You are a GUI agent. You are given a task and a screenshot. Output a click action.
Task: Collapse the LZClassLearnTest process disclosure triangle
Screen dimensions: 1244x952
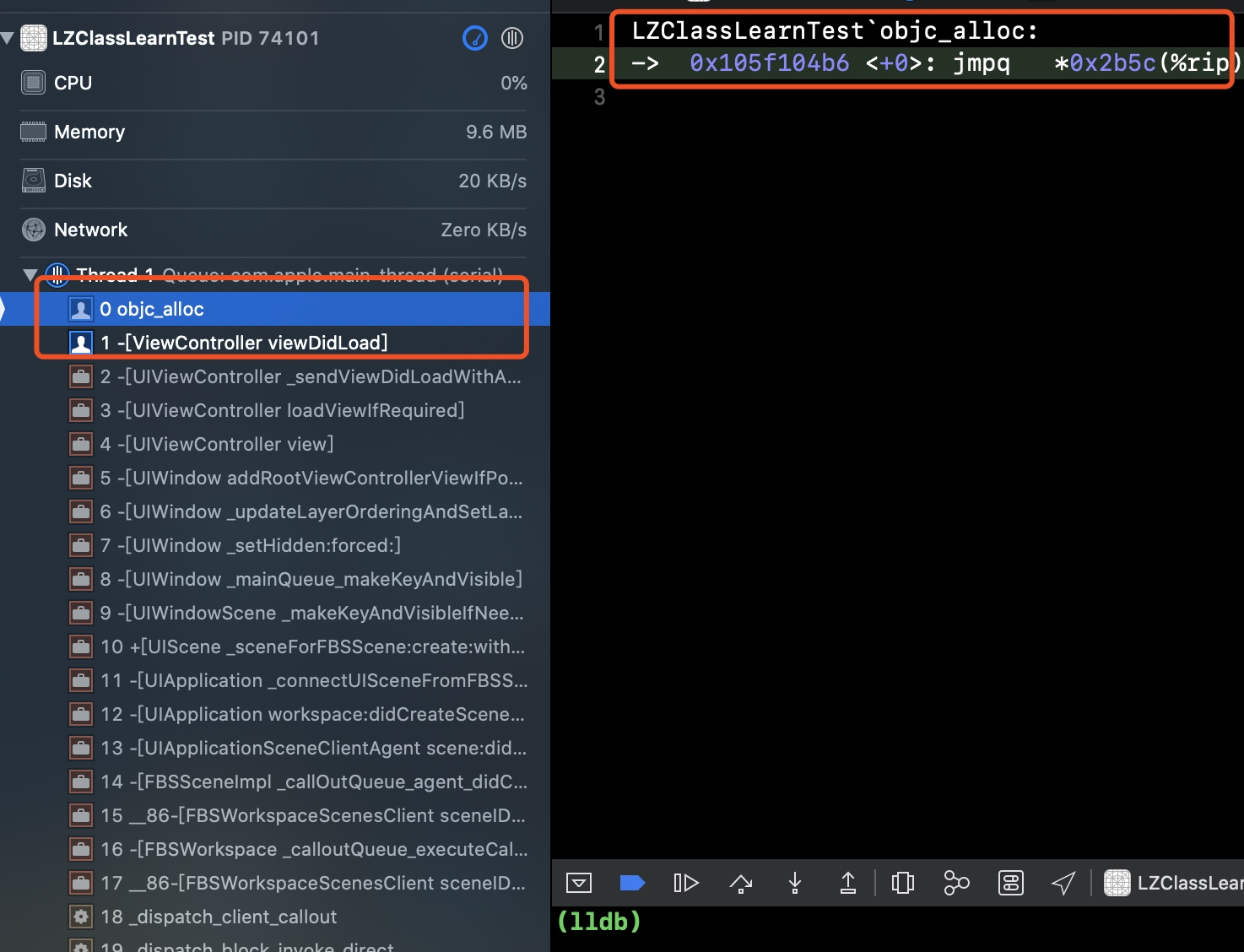pos(8,38)
